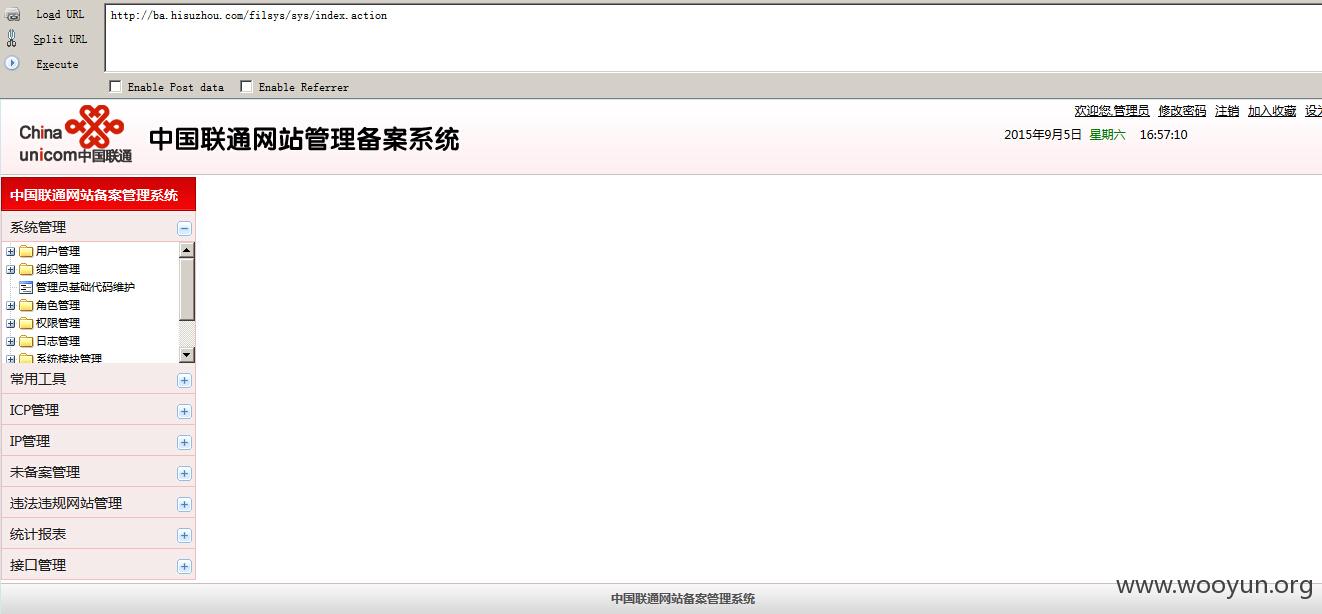Click the tree scrollbar down arrow
Screen dimensions: 1322x614
tap(187, 355)
